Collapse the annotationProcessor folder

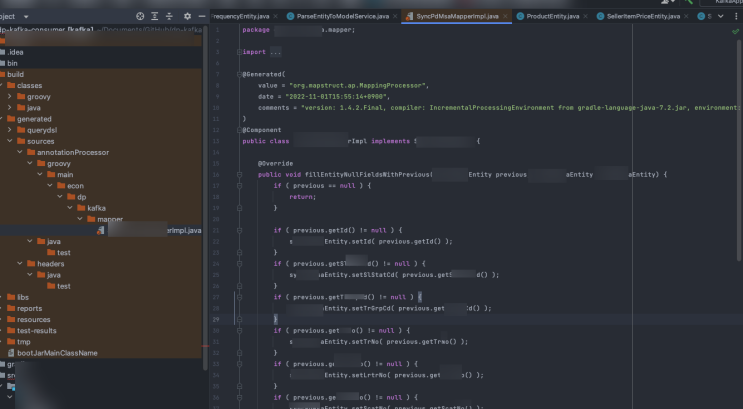tap(19, 152)
